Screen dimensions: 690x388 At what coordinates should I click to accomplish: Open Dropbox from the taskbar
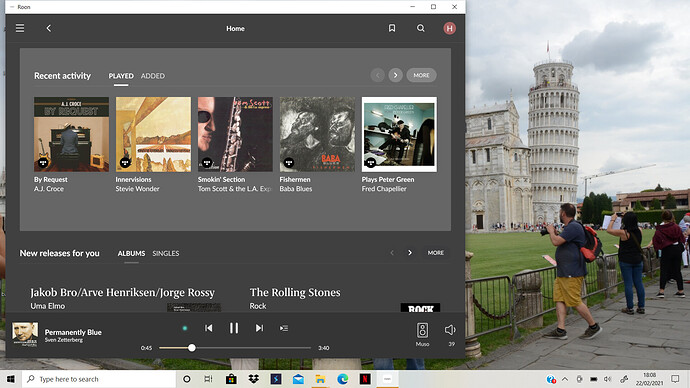253,379
